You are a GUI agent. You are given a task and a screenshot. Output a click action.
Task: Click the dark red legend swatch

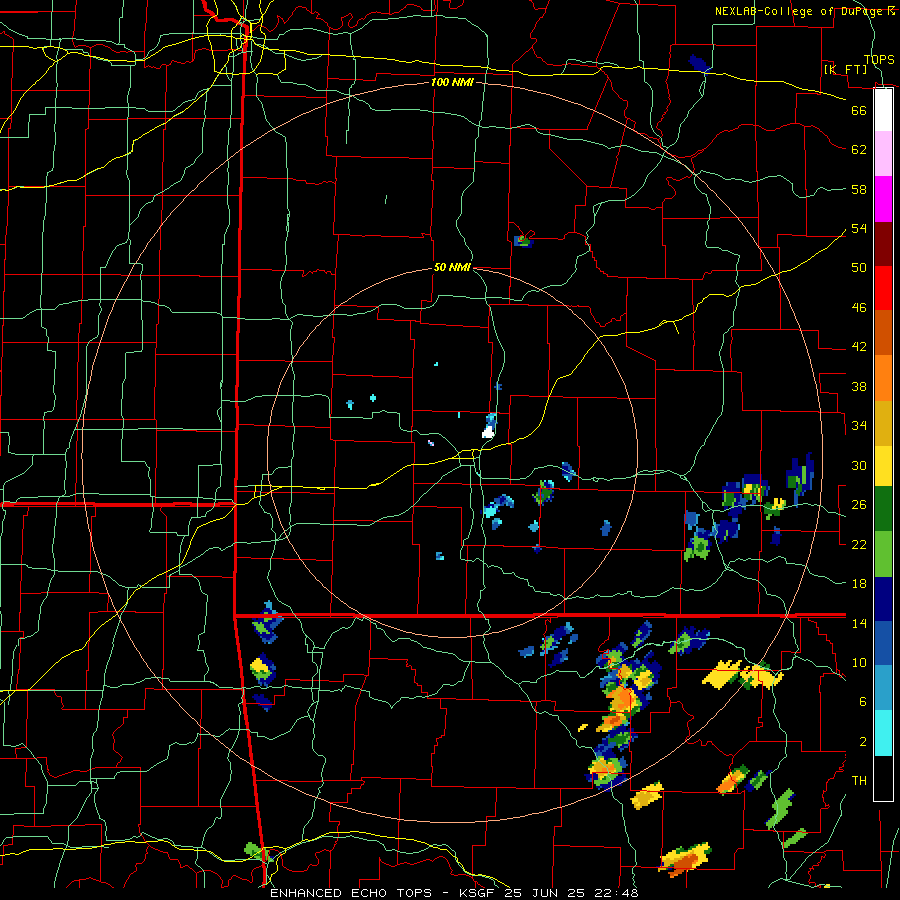click(x=883, y=244)
